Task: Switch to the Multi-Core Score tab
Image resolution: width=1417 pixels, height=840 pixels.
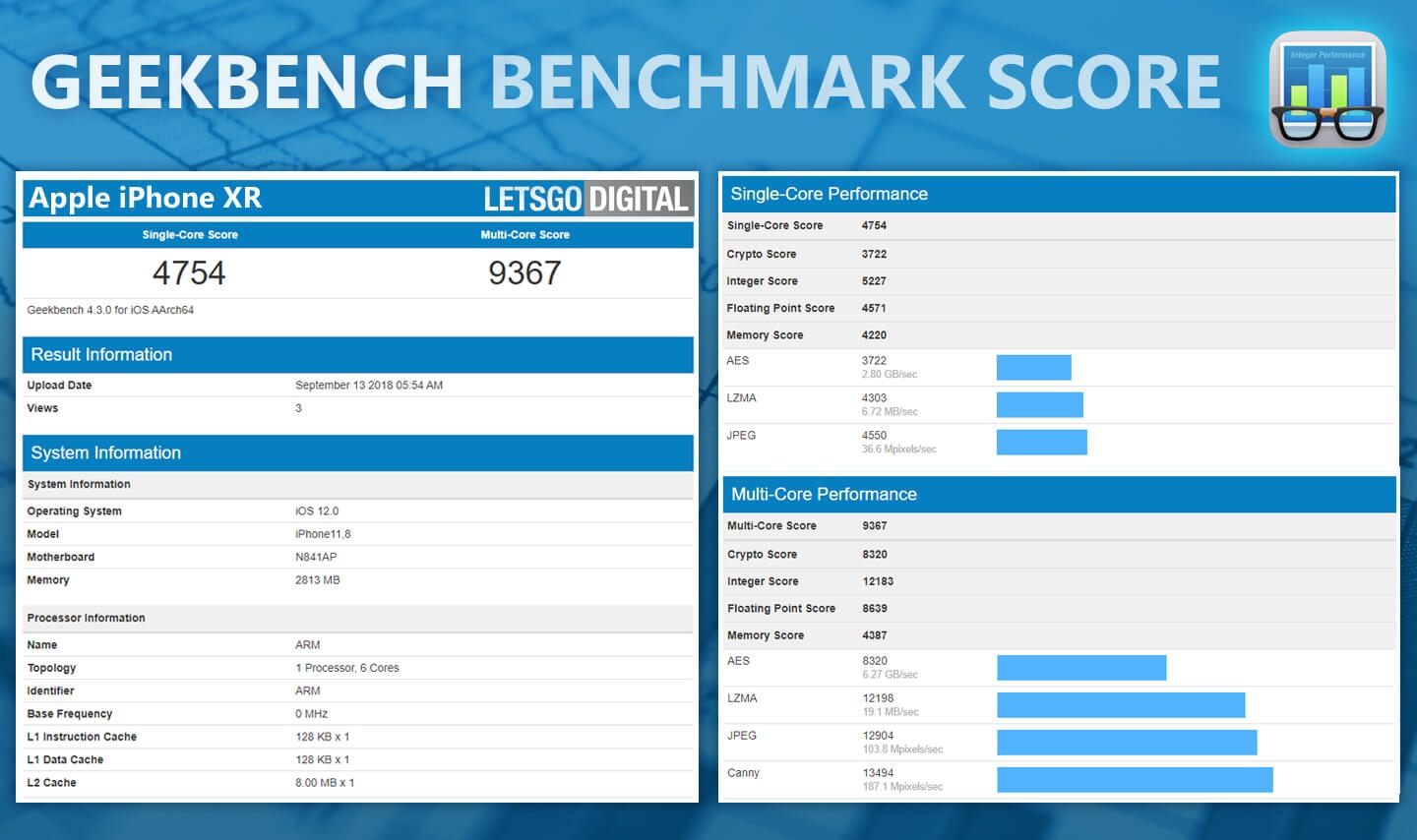Action: (x=524, y=234)
